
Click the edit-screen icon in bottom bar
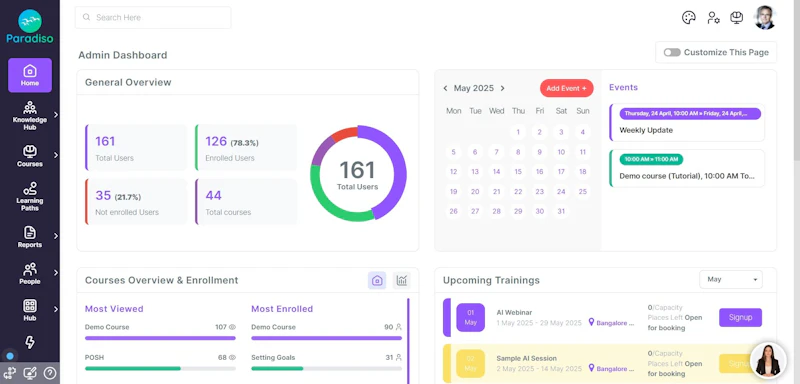click(x=30, y=373)
